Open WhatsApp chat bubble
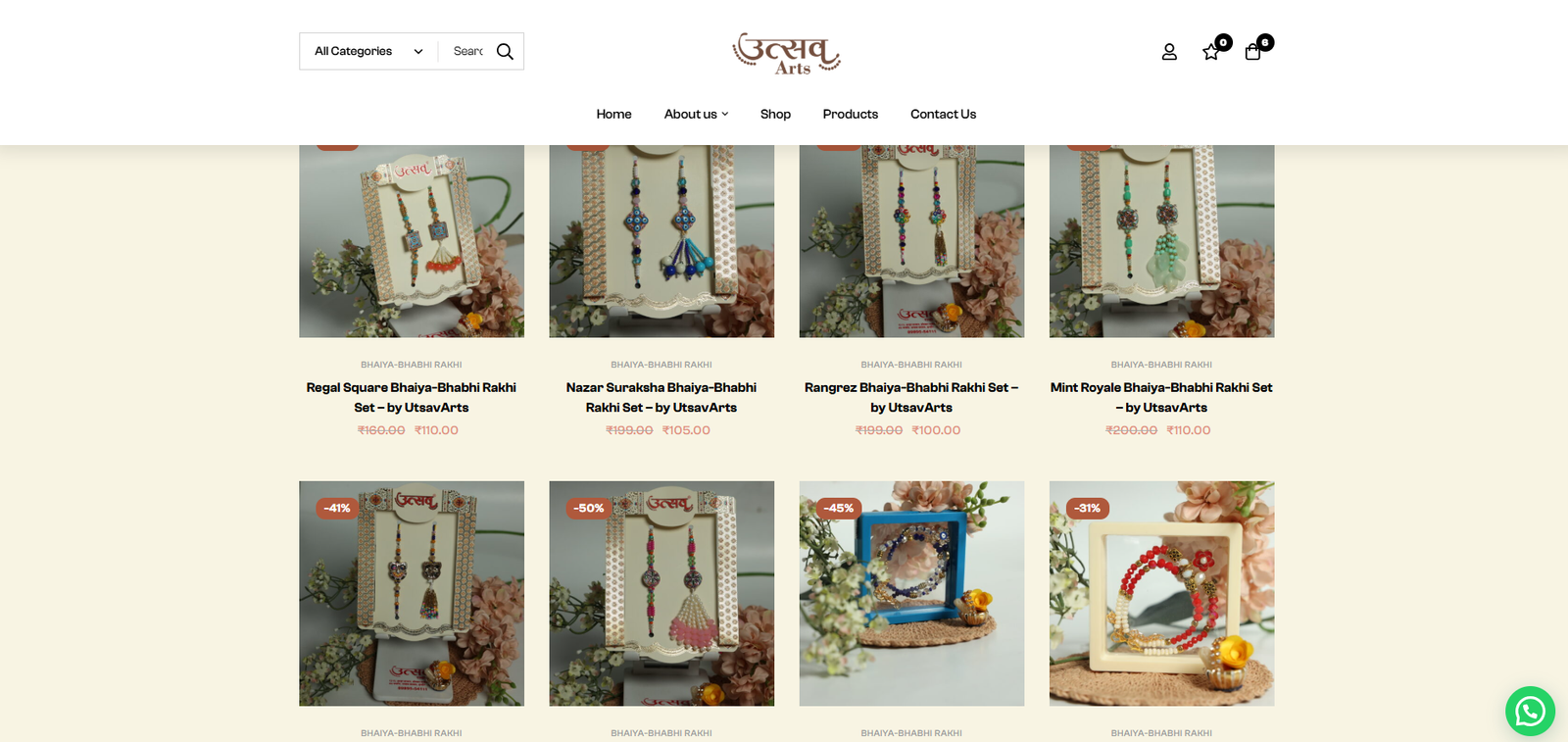 click(1530, 711)
